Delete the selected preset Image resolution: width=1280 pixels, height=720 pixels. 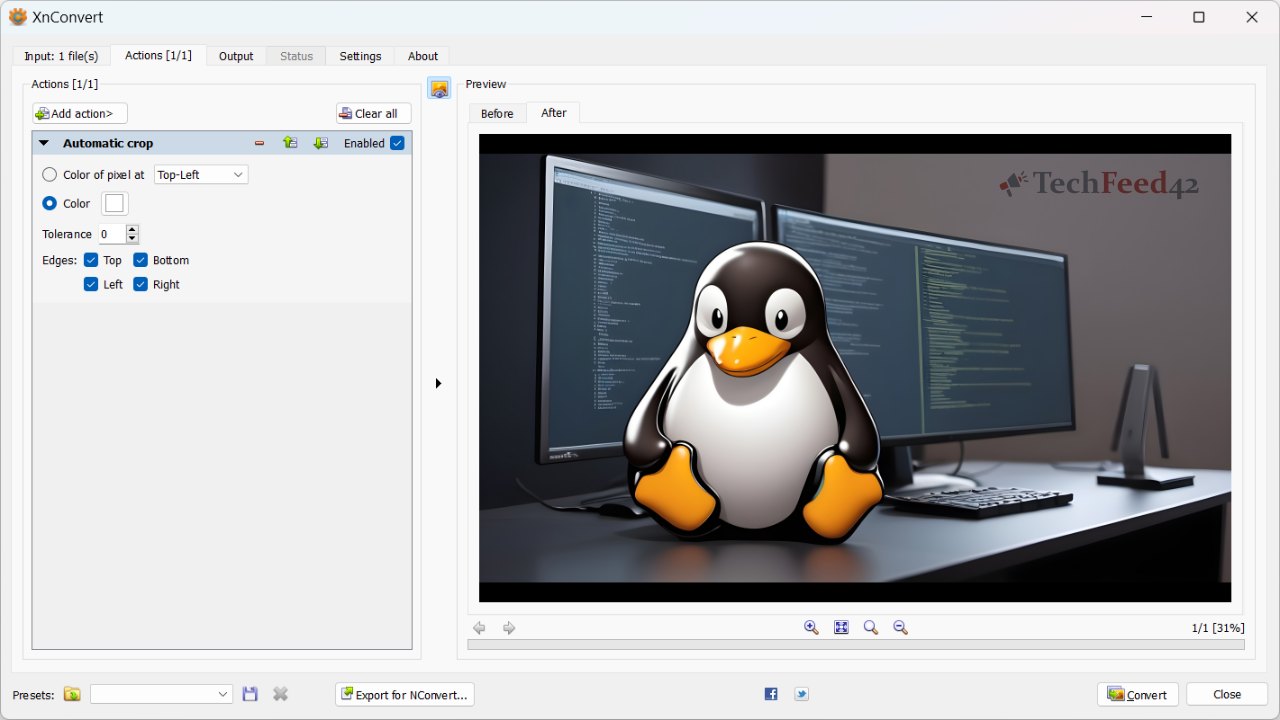coord(281,694)
